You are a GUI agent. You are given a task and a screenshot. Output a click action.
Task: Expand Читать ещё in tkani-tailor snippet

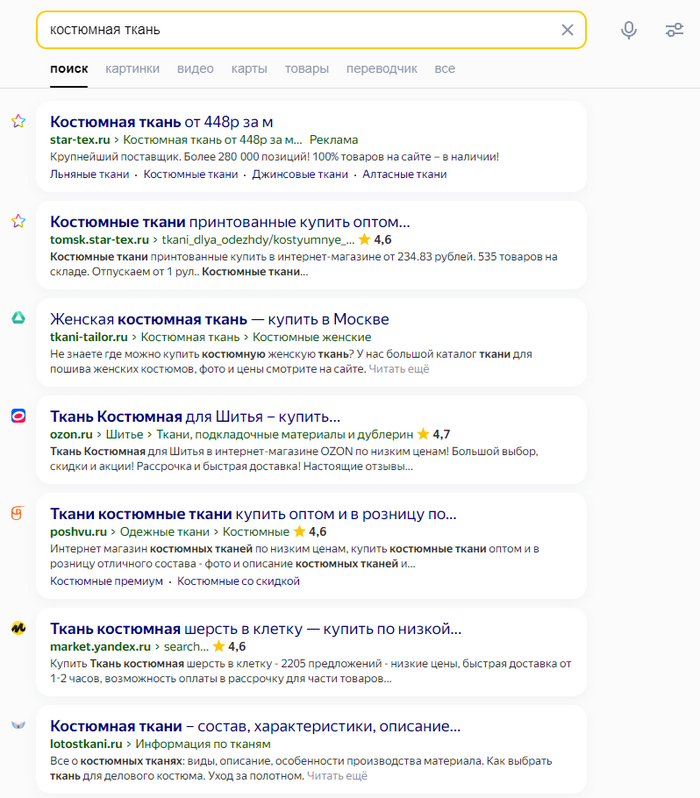click(x=398, y=369)
